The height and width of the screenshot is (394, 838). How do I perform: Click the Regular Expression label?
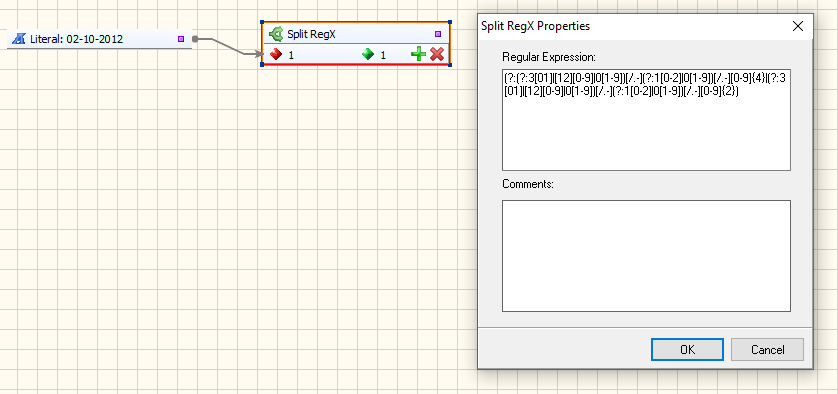549,57
